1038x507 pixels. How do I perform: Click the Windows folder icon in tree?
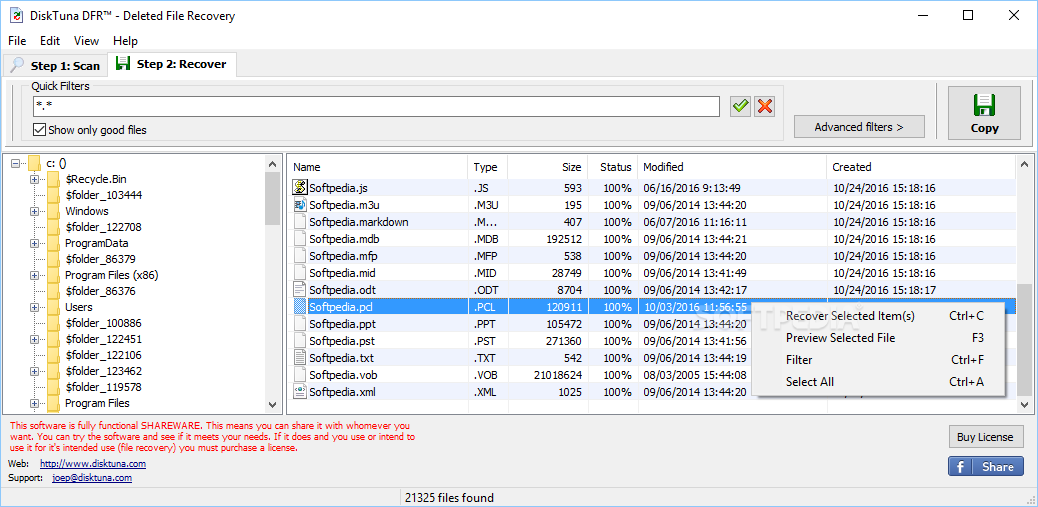(x=54, y=211)
